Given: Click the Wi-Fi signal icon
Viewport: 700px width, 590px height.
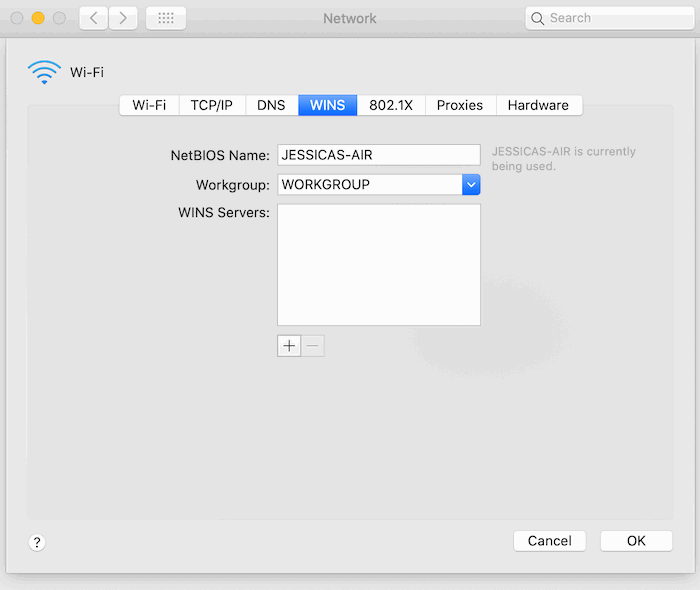Looking at the screenshot, I should click(44, 72).
